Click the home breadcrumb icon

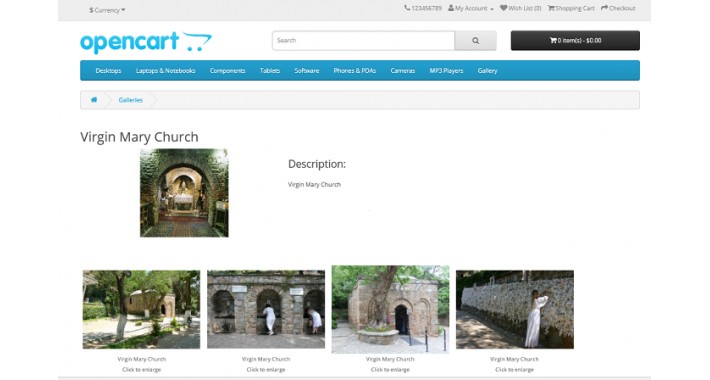(94, 100)
